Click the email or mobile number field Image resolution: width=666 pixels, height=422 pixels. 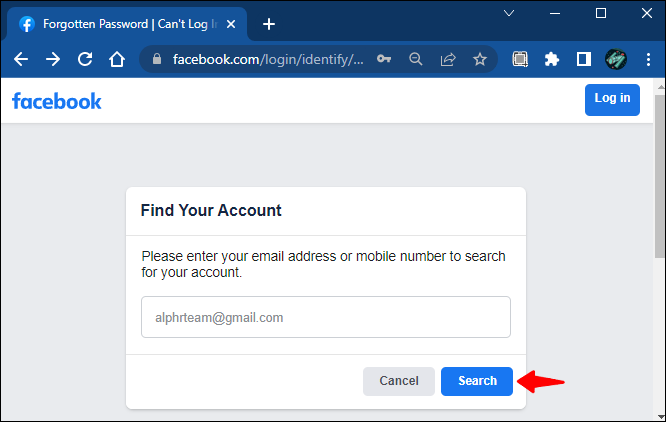(326, 317)
